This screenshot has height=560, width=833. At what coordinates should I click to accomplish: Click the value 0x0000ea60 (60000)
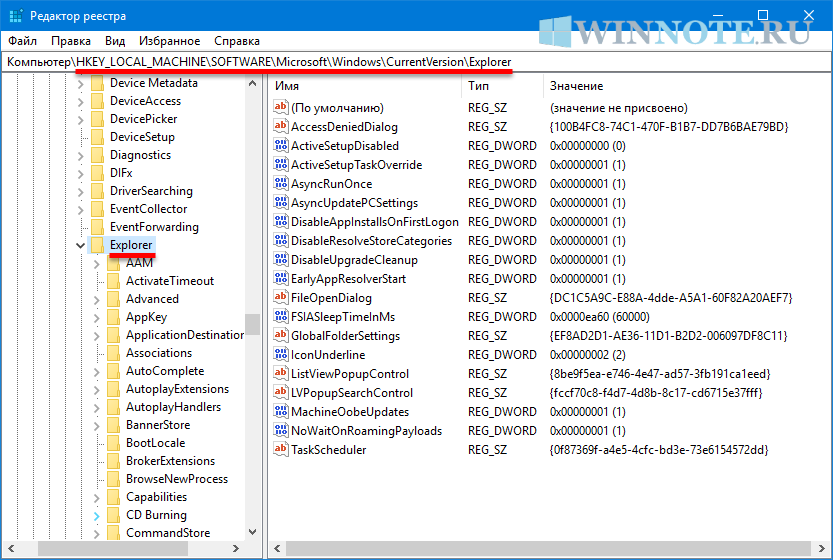[x=599, y=317]
